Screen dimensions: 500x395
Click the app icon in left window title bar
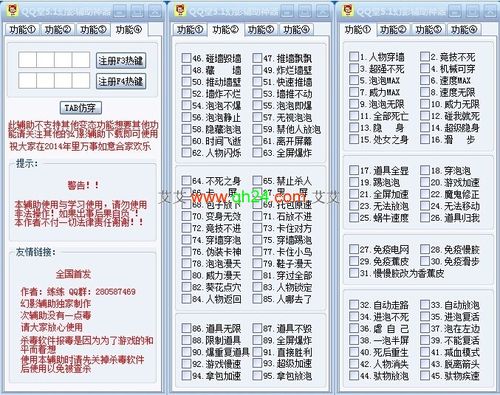[13, 10]
